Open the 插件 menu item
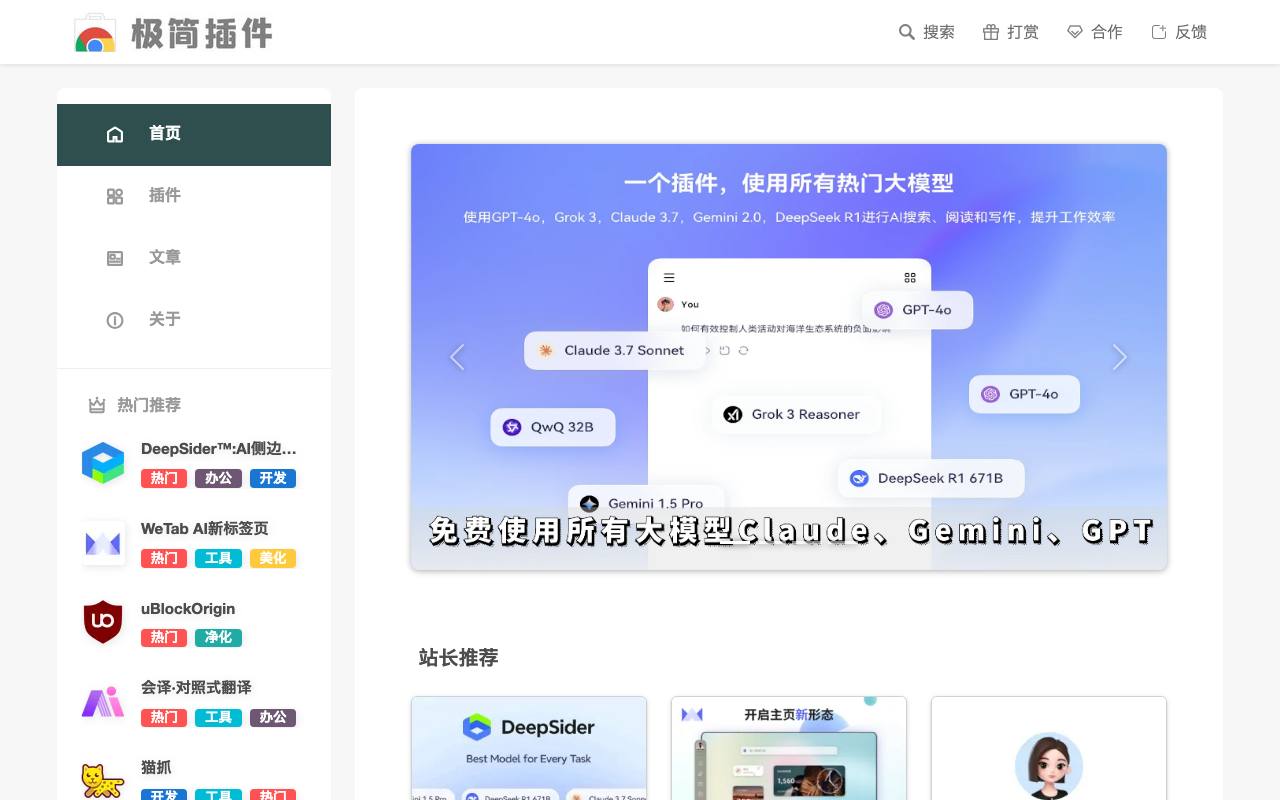Screen dimensions: 1280x800 pos(194,197)
